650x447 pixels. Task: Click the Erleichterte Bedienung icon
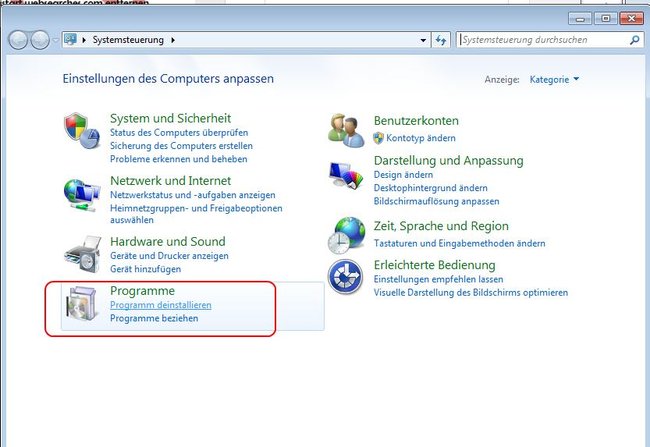coord(345,277)
